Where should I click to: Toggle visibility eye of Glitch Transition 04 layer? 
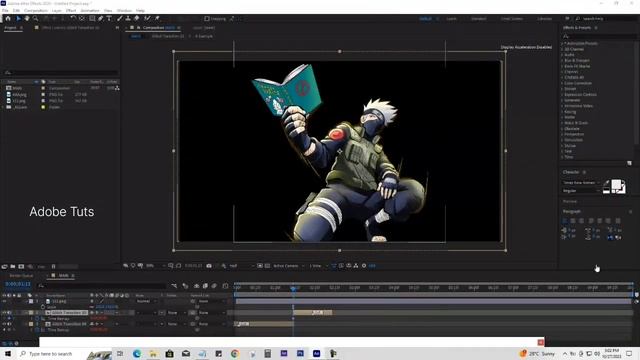click(x=4, y=324)
